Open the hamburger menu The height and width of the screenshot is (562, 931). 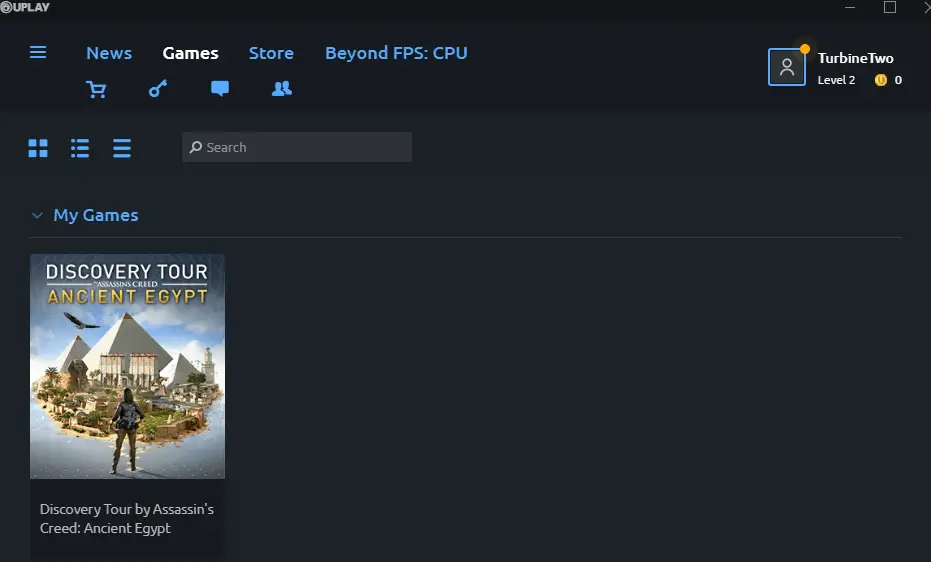[38, 52]
